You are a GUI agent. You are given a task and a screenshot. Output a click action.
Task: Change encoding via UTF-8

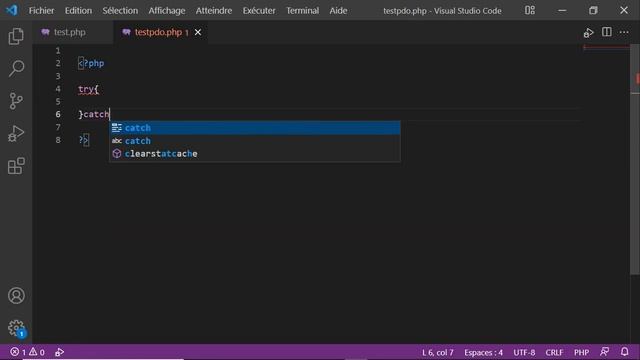click(524, 352)
